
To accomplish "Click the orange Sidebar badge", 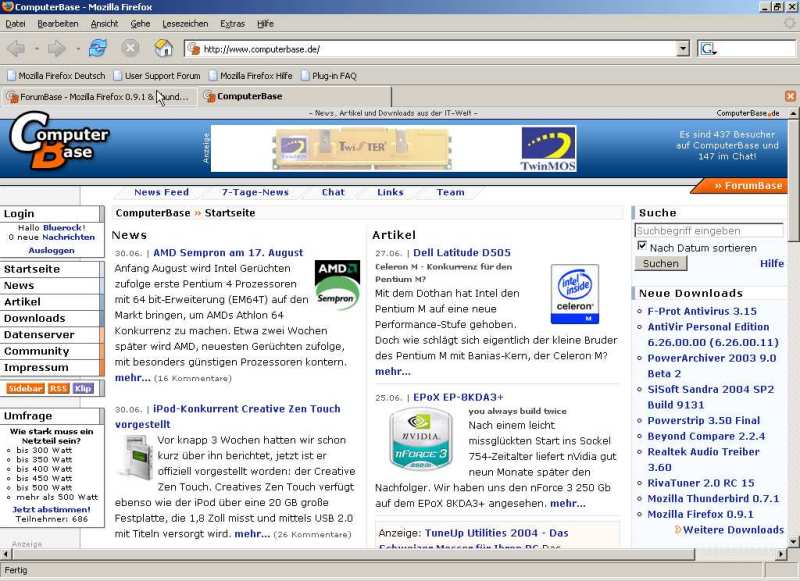I will (25, 388).
